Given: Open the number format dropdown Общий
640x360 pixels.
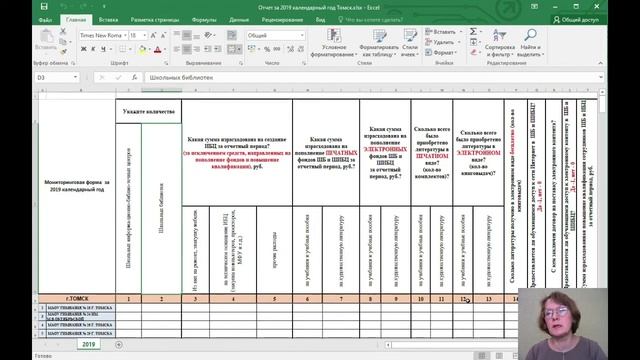Looking at the screenshot, I should coord(302,36).
